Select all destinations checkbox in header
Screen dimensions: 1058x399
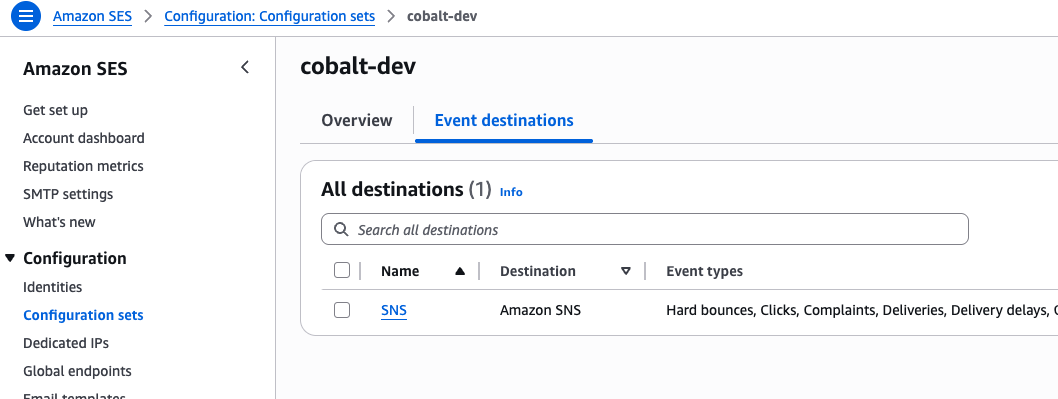pos(342,271)
